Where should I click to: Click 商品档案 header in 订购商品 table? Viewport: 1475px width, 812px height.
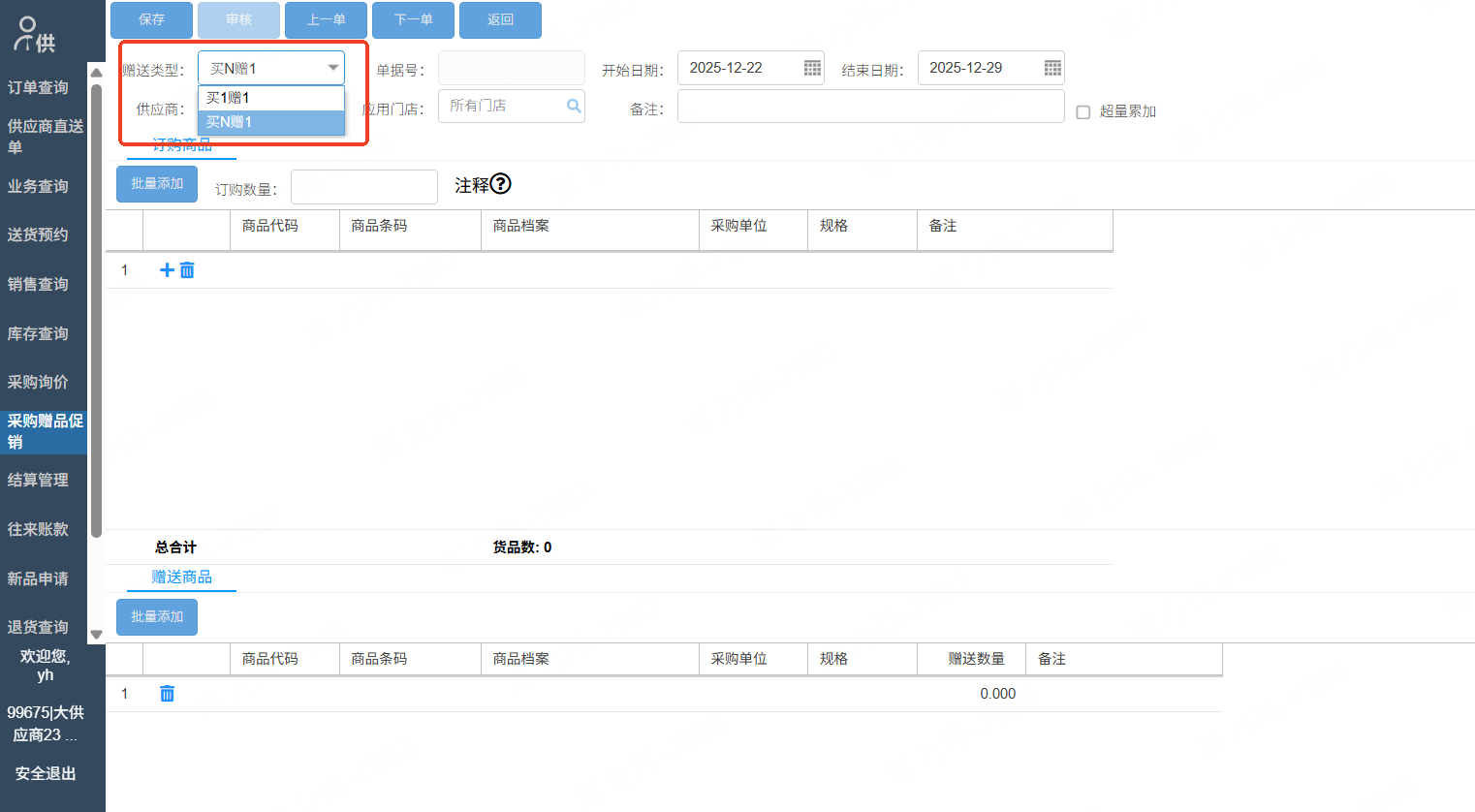(590, 231)
